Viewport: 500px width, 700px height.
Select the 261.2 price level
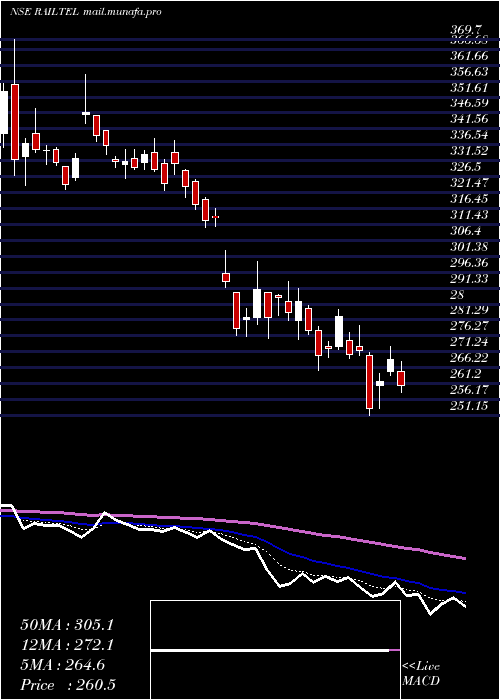pyautogui.click(x=467, y=373)
